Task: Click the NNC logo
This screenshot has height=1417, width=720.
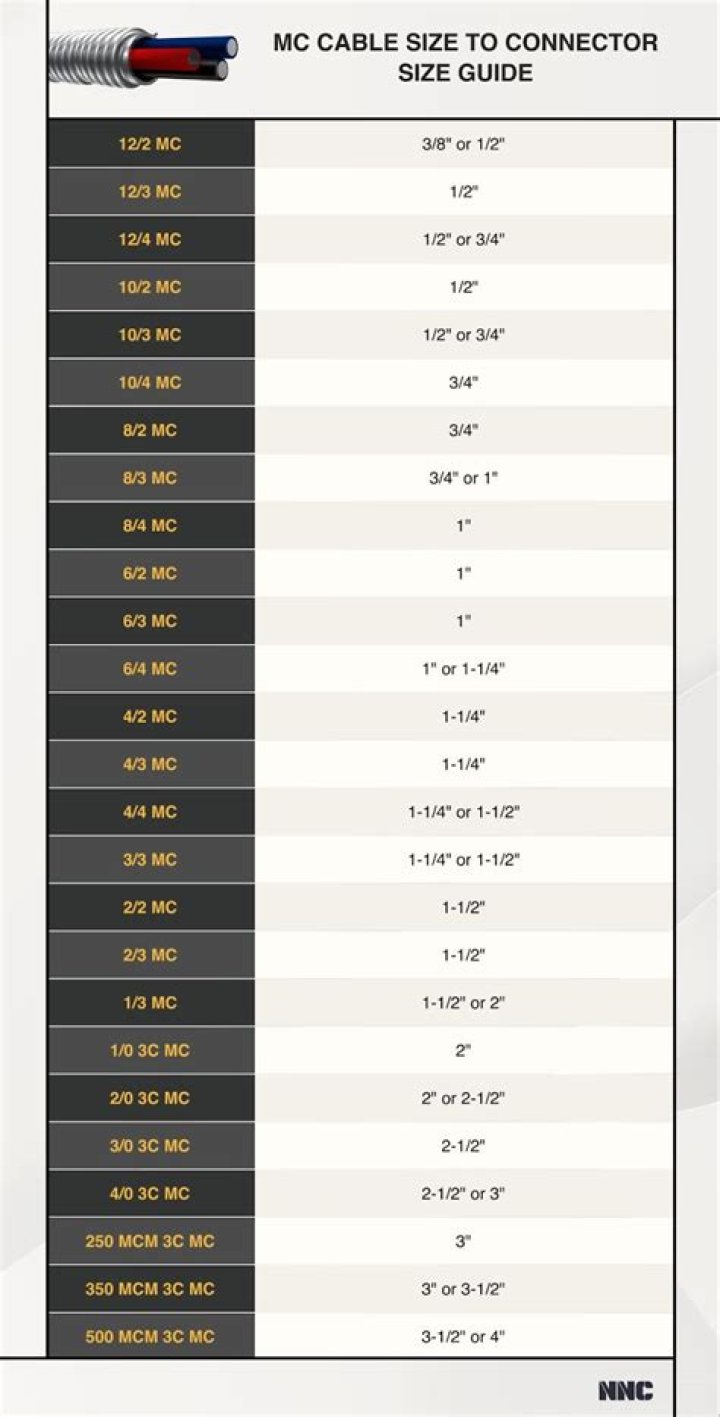Action: (625, 1390)
